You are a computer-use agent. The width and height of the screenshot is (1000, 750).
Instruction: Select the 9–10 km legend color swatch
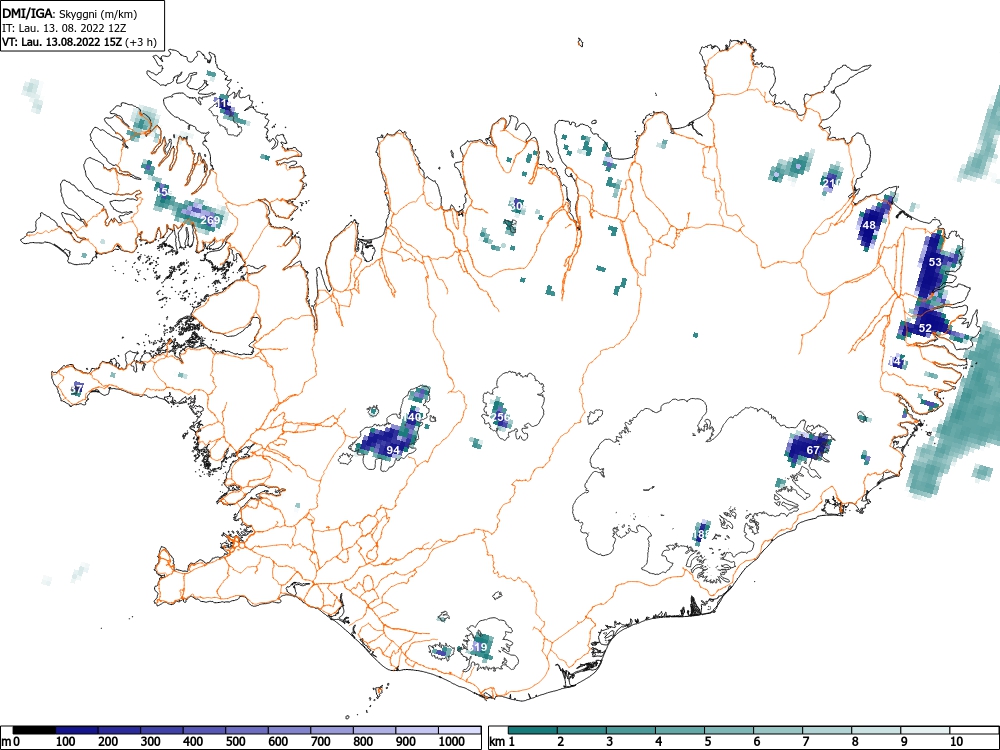click(925, 730)
